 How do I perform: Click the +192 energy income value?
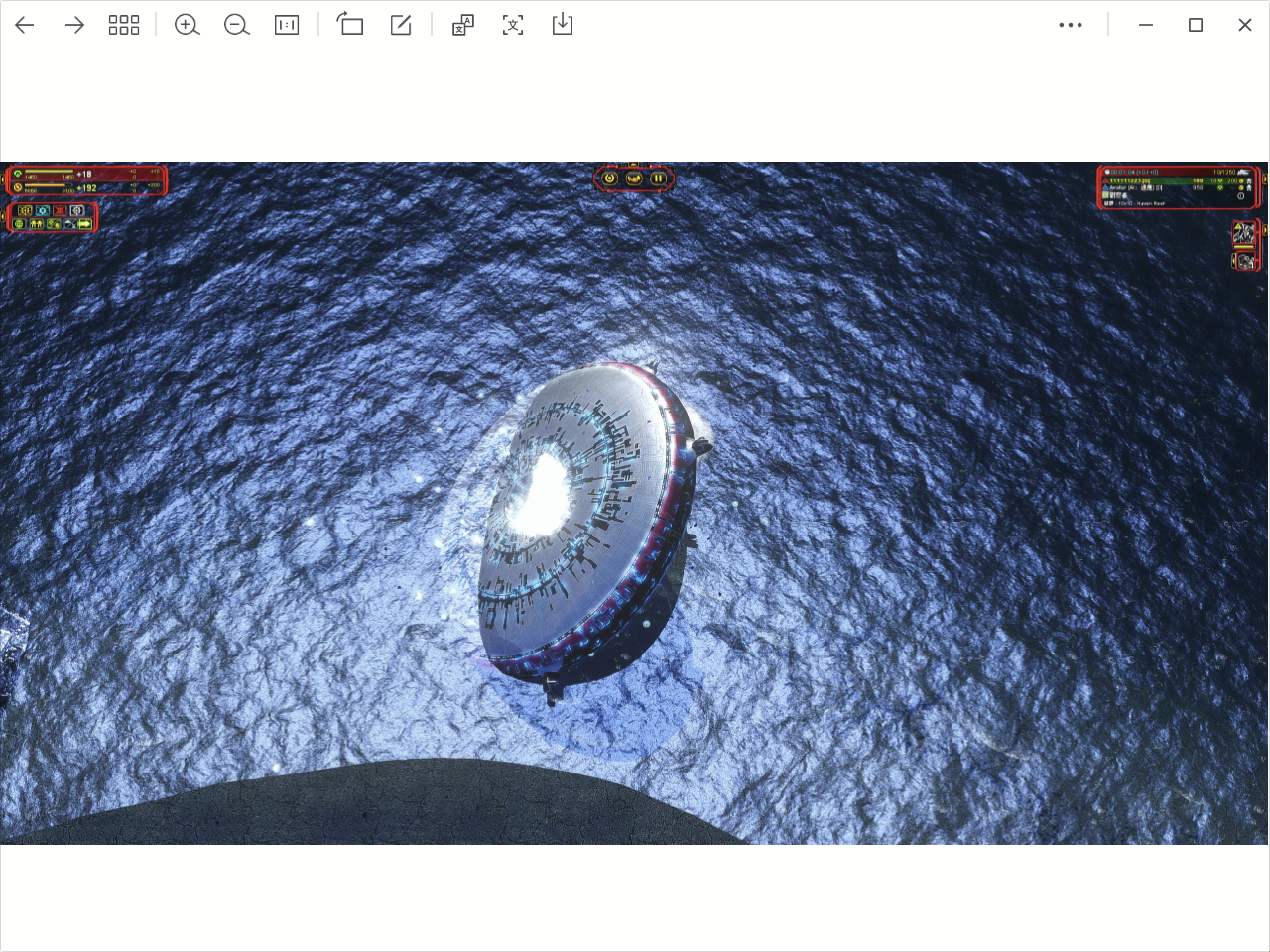tap(86, 188)
